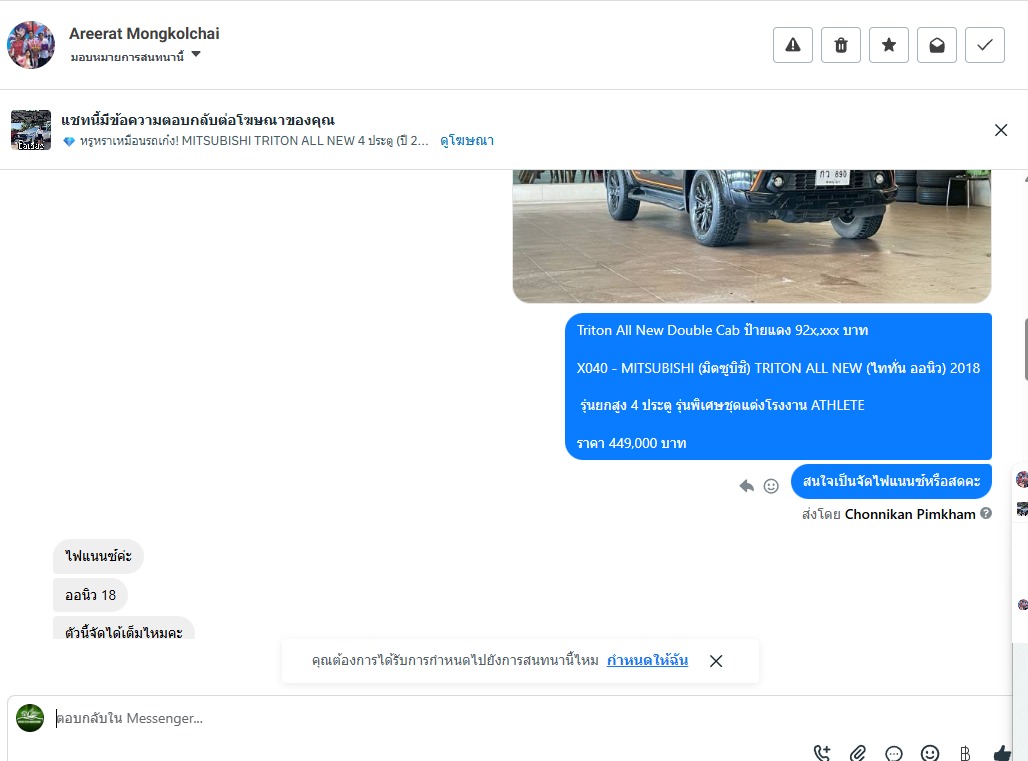Send a thumbs-up like
Viewport: 1028px width, 761px height.
pyautogui.click(x=1001, y=753)
